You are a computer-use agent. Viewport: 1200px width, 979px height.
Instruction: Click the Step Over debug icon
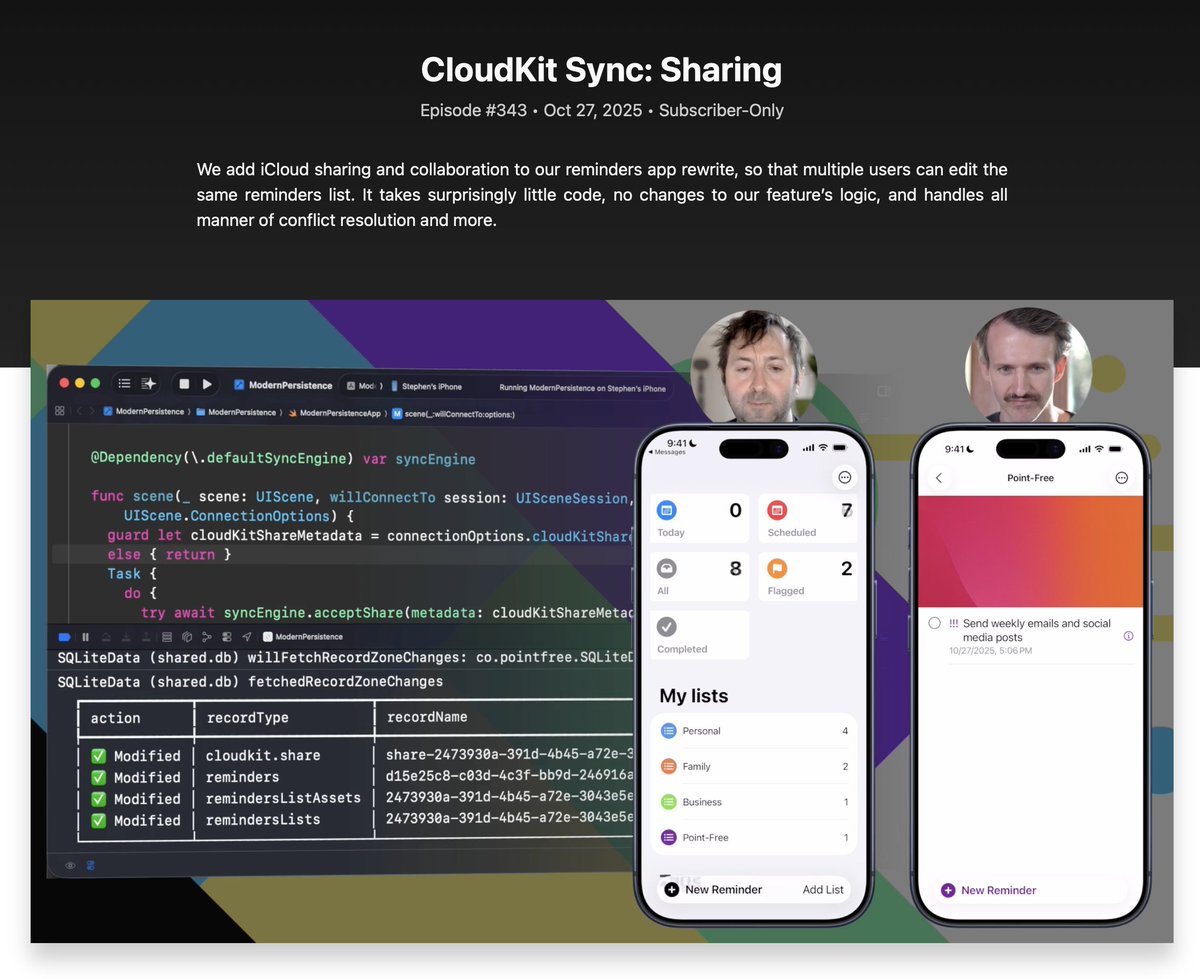click(x=106, y=637)
